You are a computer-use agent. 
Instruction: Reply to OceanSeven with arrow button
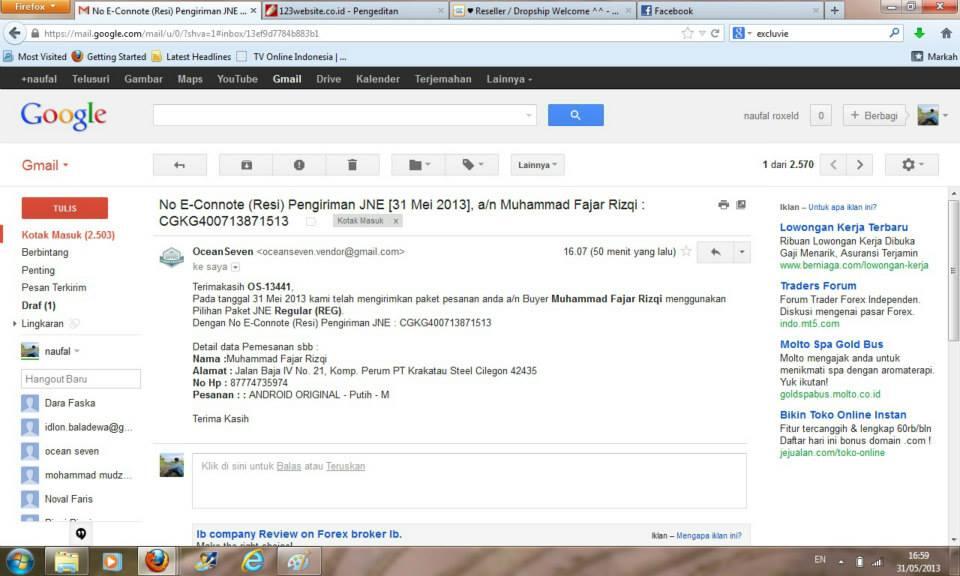pos(715,252)
